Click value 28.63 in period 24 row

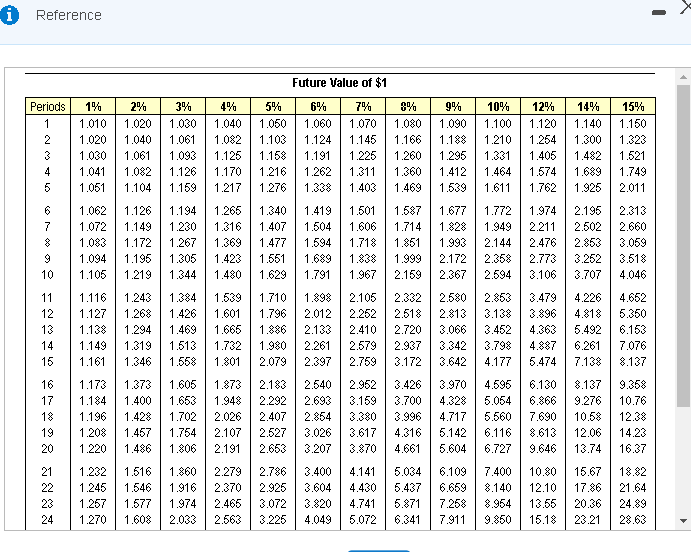click(x=632, y=520)
